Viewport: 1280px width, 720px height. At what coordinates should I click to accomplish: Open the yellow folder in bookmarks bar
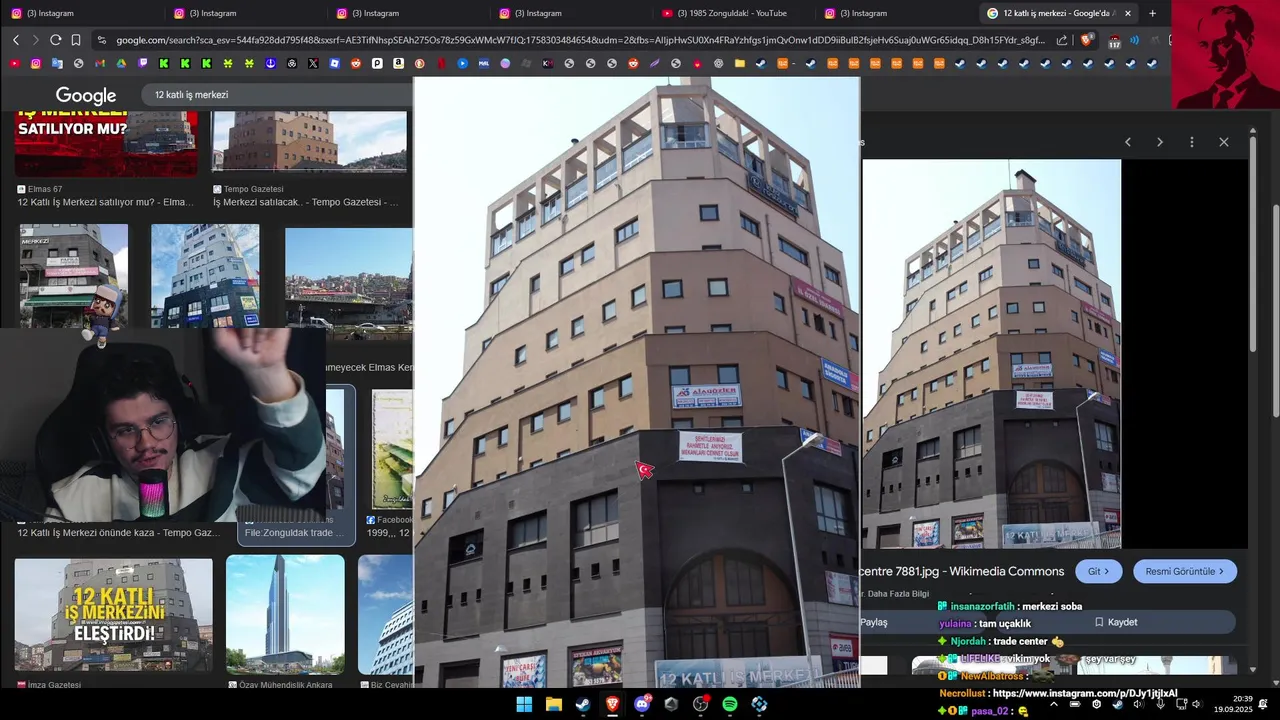click(x=739, y=63)
